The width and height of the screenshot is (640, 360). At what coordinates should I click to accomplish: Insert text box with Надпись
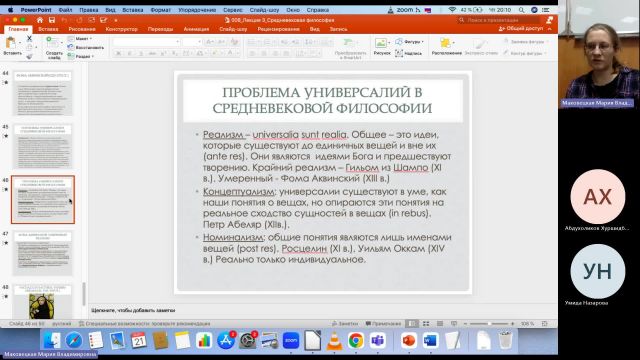(409, 53)
